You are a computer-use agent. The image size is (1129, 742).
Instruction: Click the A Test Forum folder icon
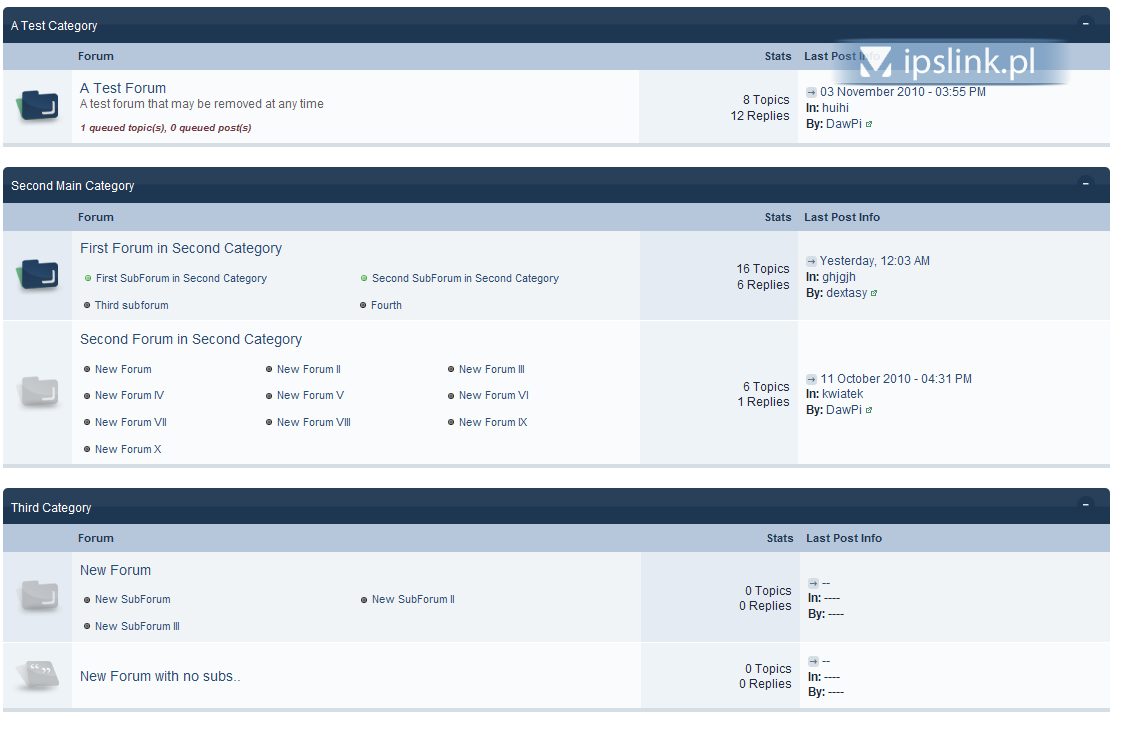click(38, 106)
